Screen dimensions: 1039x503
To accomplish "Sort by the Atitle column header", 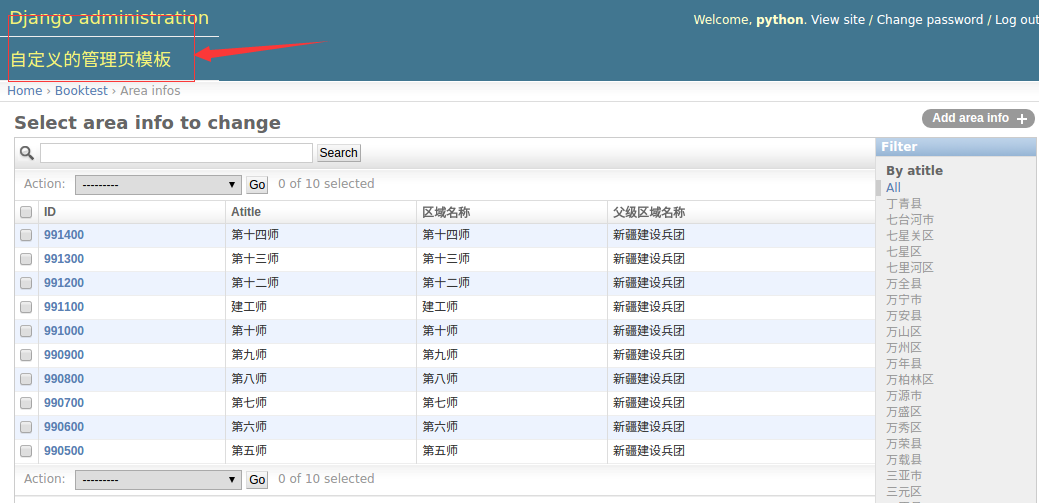I will 246,212.
